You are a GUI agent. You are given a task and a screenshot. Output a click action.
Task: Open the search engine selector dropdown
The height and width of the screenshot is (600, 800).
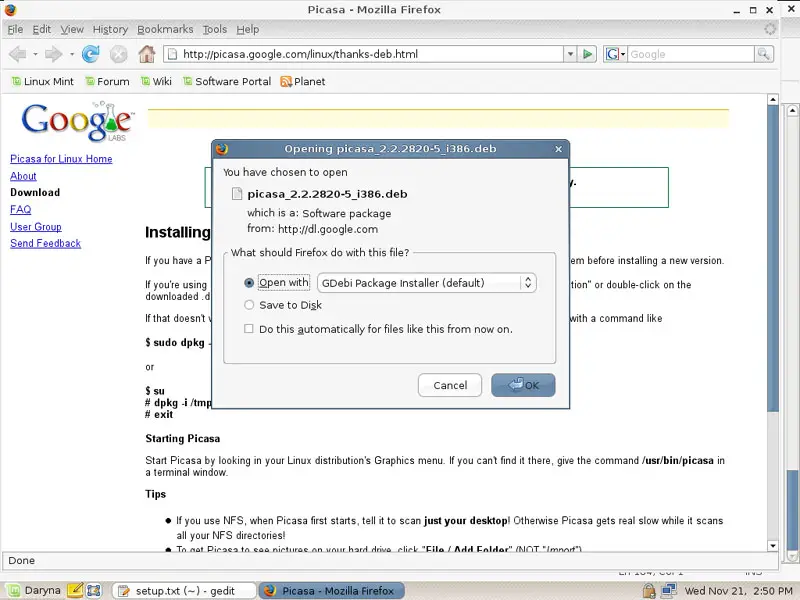pyautogui.click(x=615, y=54)
